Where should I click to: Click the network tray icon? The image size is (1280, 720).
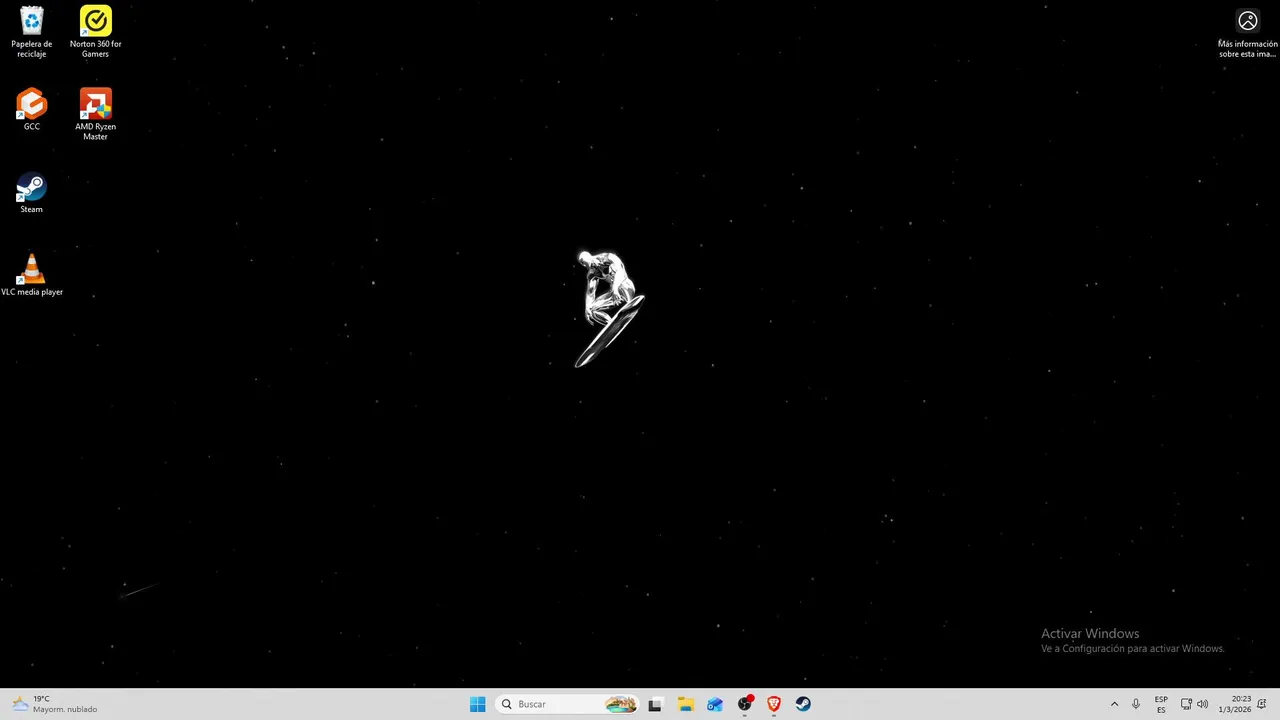[x=1186, y=704]
